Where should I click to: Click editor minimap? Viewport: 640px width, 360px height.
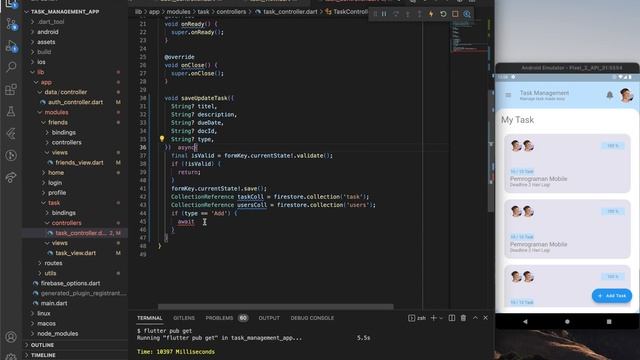click(x=469, y=37)
